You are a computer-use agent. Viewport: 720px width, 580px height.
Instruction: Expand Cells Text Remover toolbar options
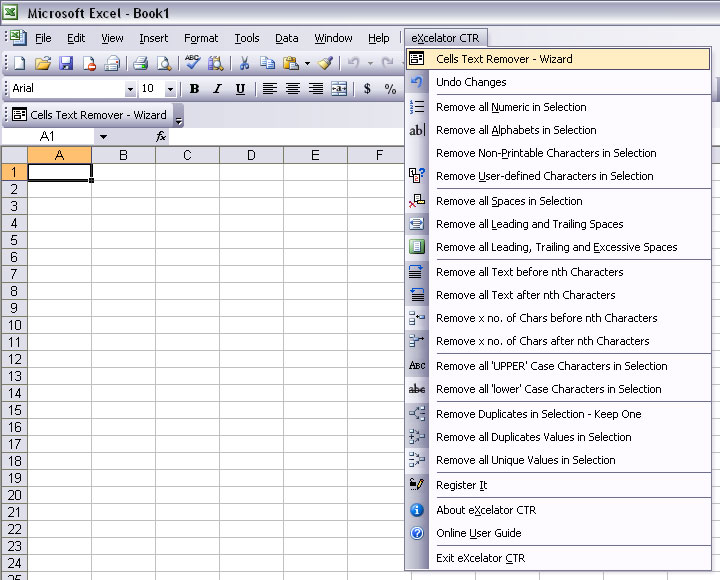pyautogui.click(x=179, y=116)
